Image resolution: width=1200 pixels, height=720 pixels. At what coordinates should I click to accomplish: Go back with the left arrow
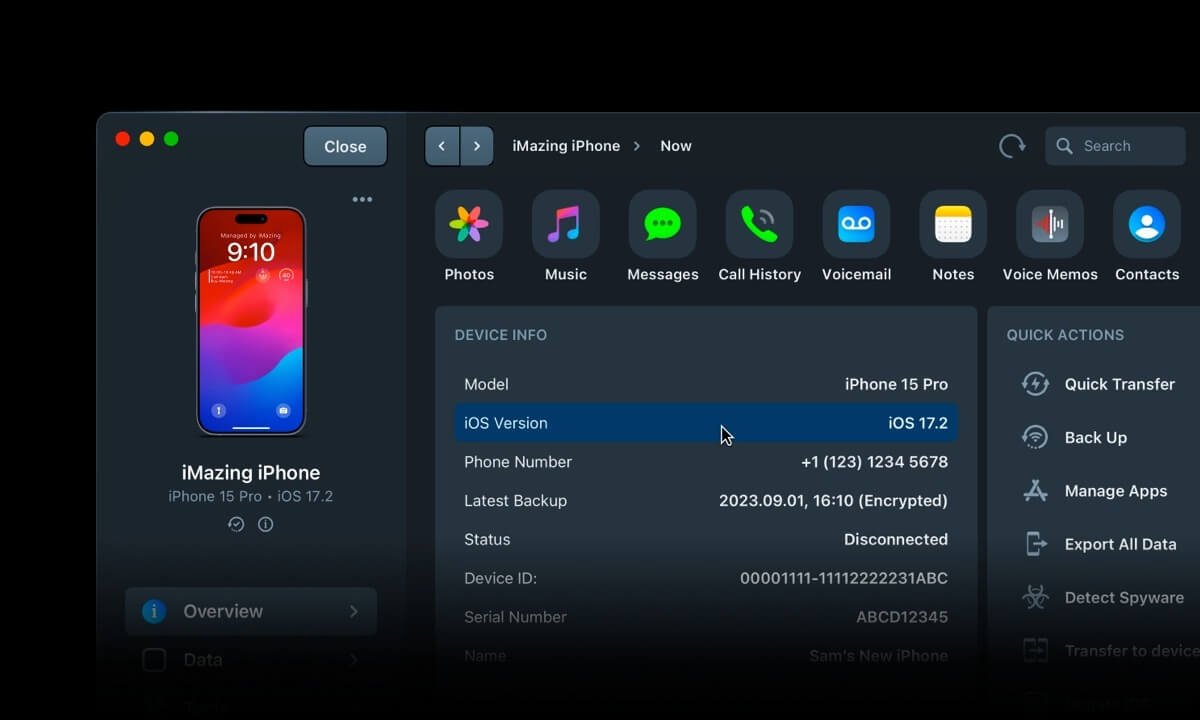coord(442,146)
